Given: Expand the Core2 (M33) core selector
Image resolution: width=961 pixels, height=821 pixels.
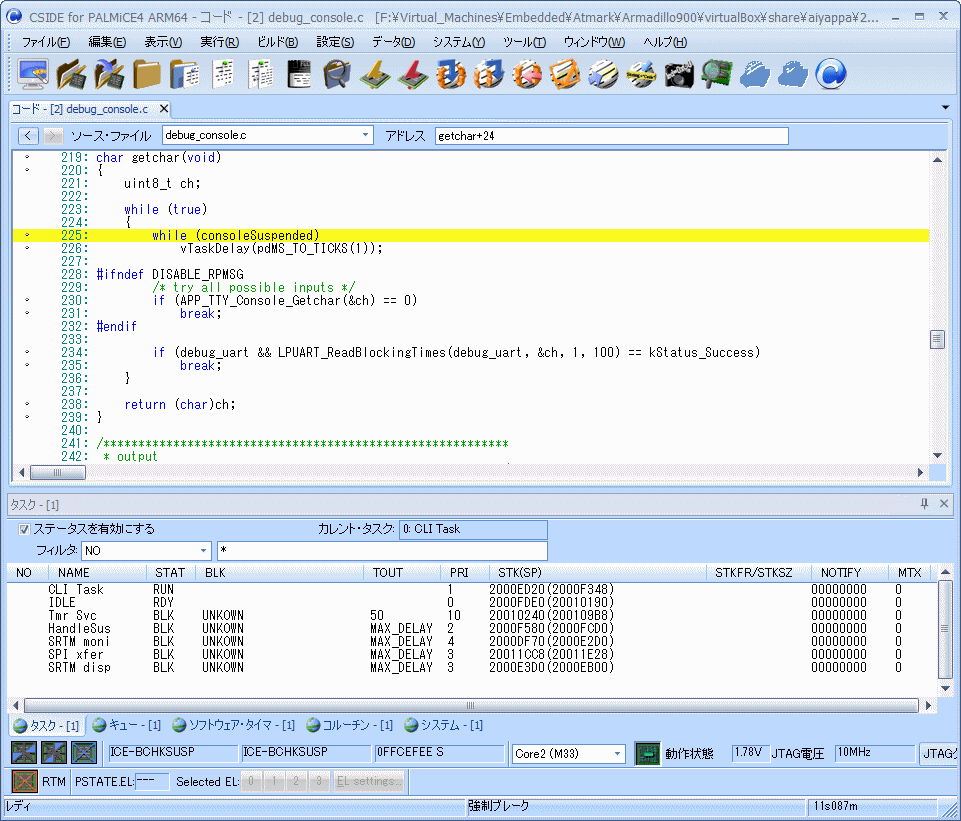Looking at the screenshot, I should [x=617, y=753].
